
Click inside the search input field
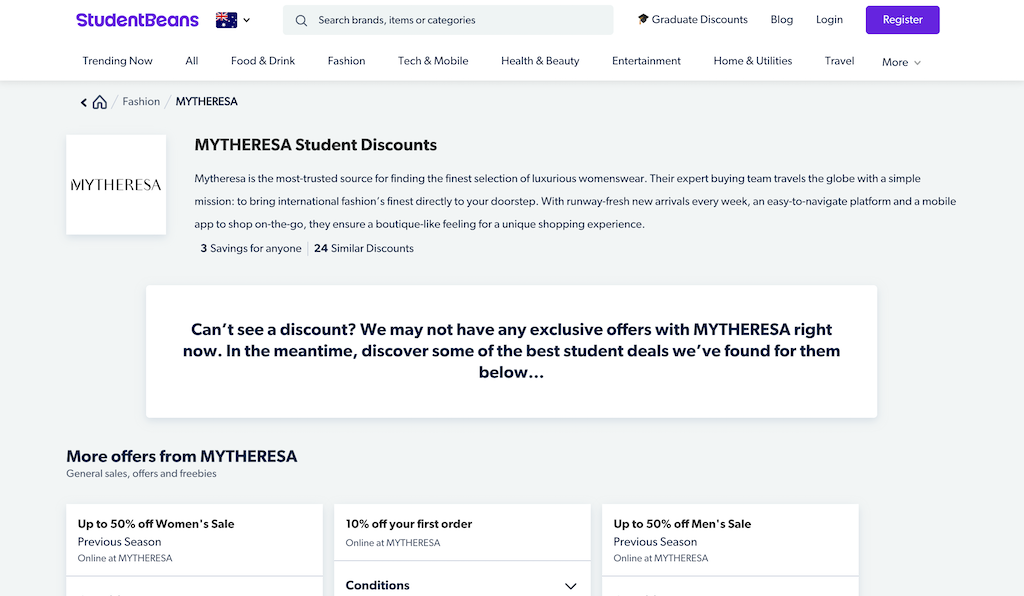tap(450, 19)
